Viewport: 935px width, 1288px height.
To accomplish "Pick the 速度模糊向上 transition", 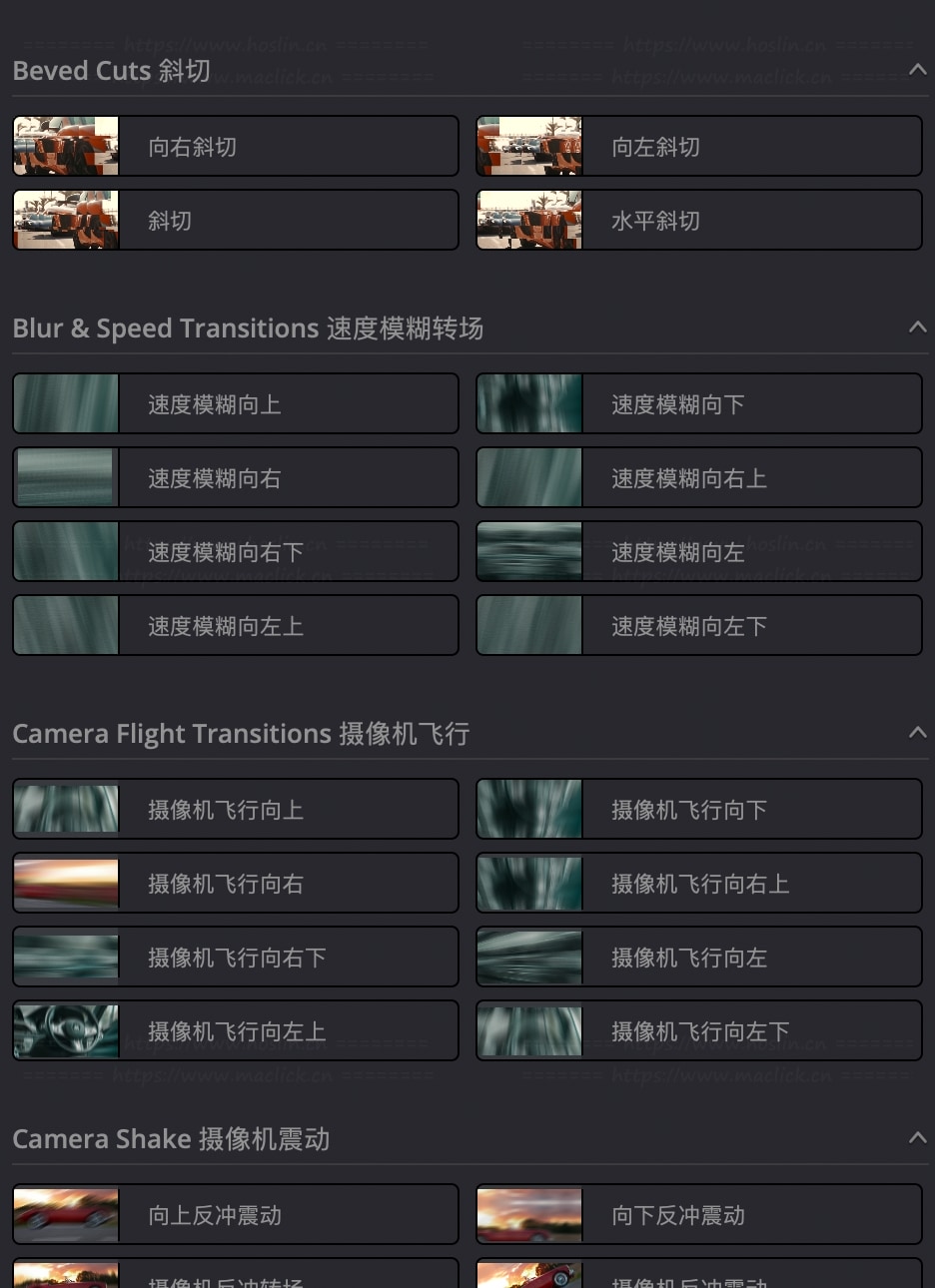I will pos(236,403).
